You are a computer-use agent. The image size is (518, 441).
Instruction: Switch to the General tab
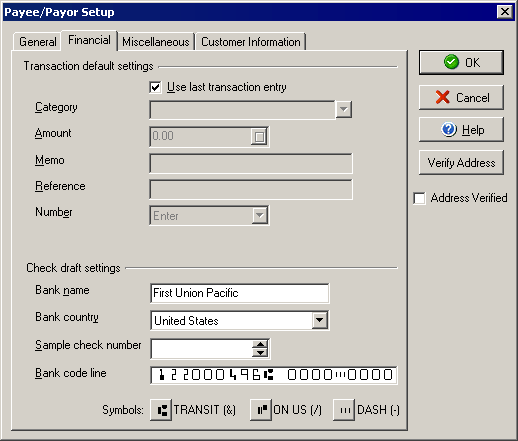(37, 42)
